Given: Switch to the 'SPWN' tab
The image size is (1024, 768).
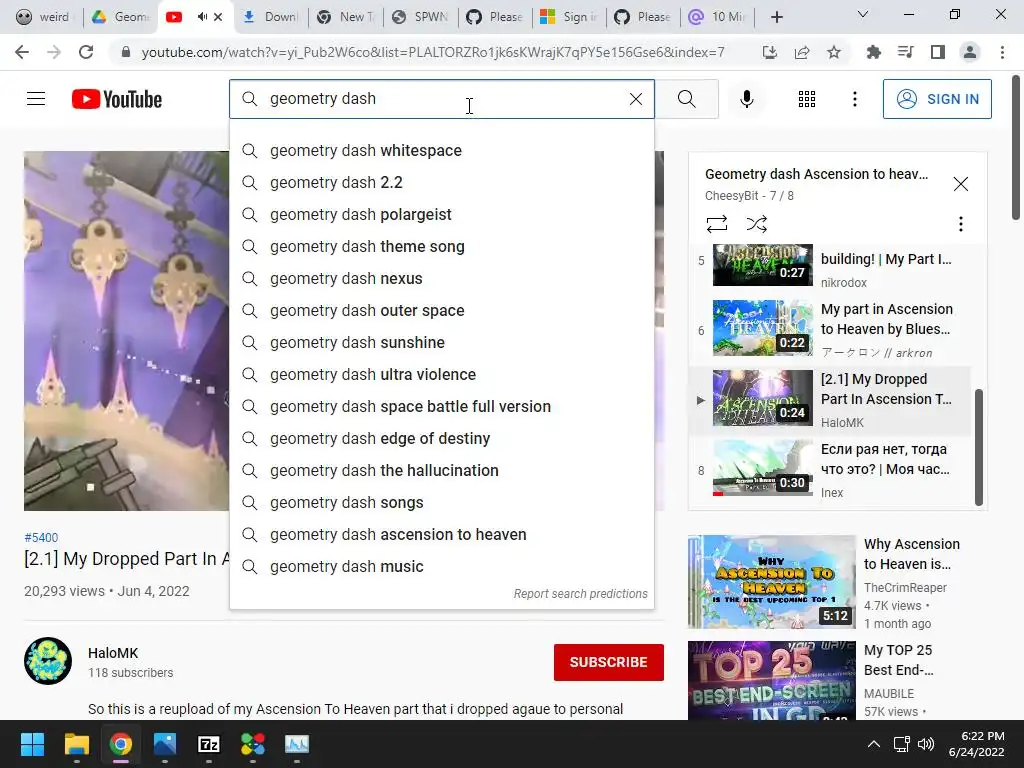Looking at the screenshot, I should click(x=420, y=17).
